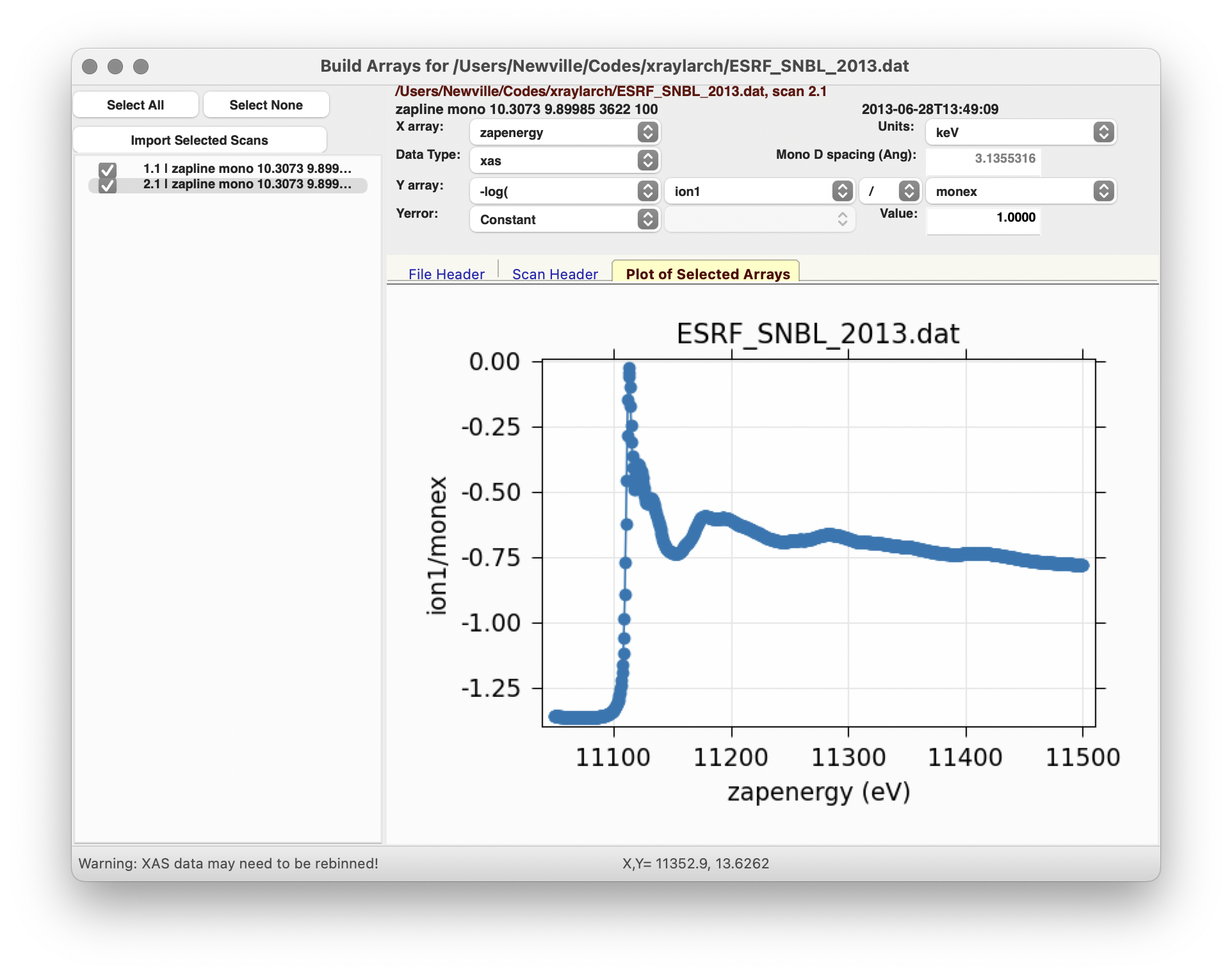Click the -log( operator arrow icon

[x=647, y=191]
